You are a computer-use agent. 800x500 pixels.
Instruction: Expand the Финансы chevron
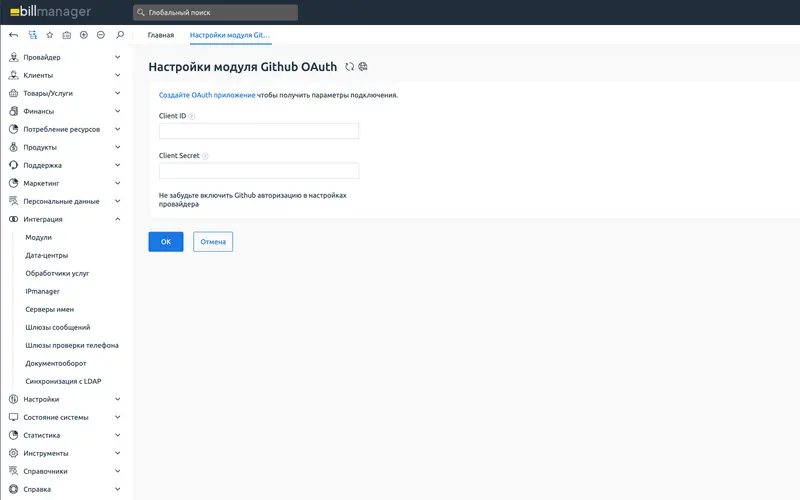[117, 111]
